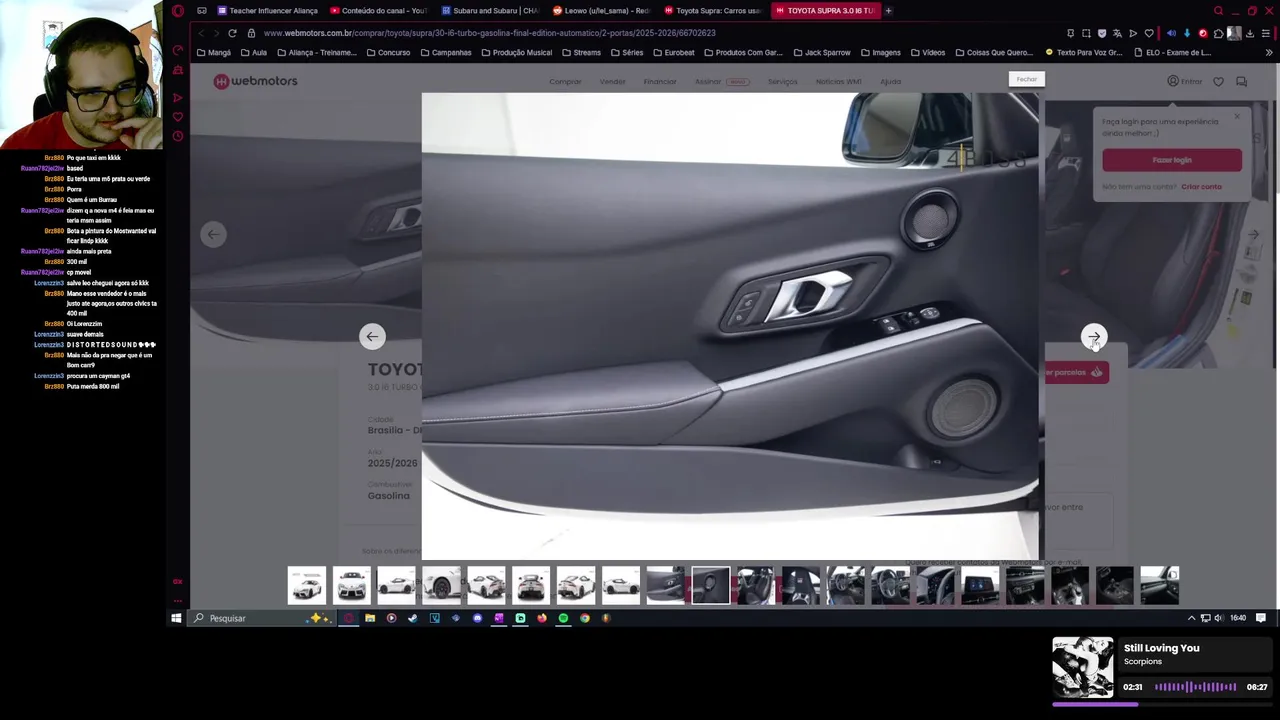1280x720 pixels.
Task: Open the Vender menu
Action: [x=612, y=82]
